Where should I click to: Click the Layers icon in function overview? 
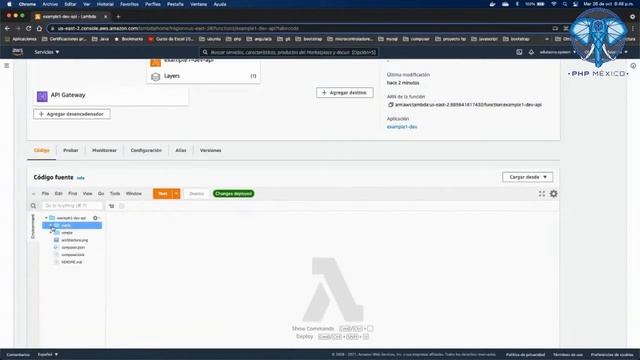tap(156, 76)
